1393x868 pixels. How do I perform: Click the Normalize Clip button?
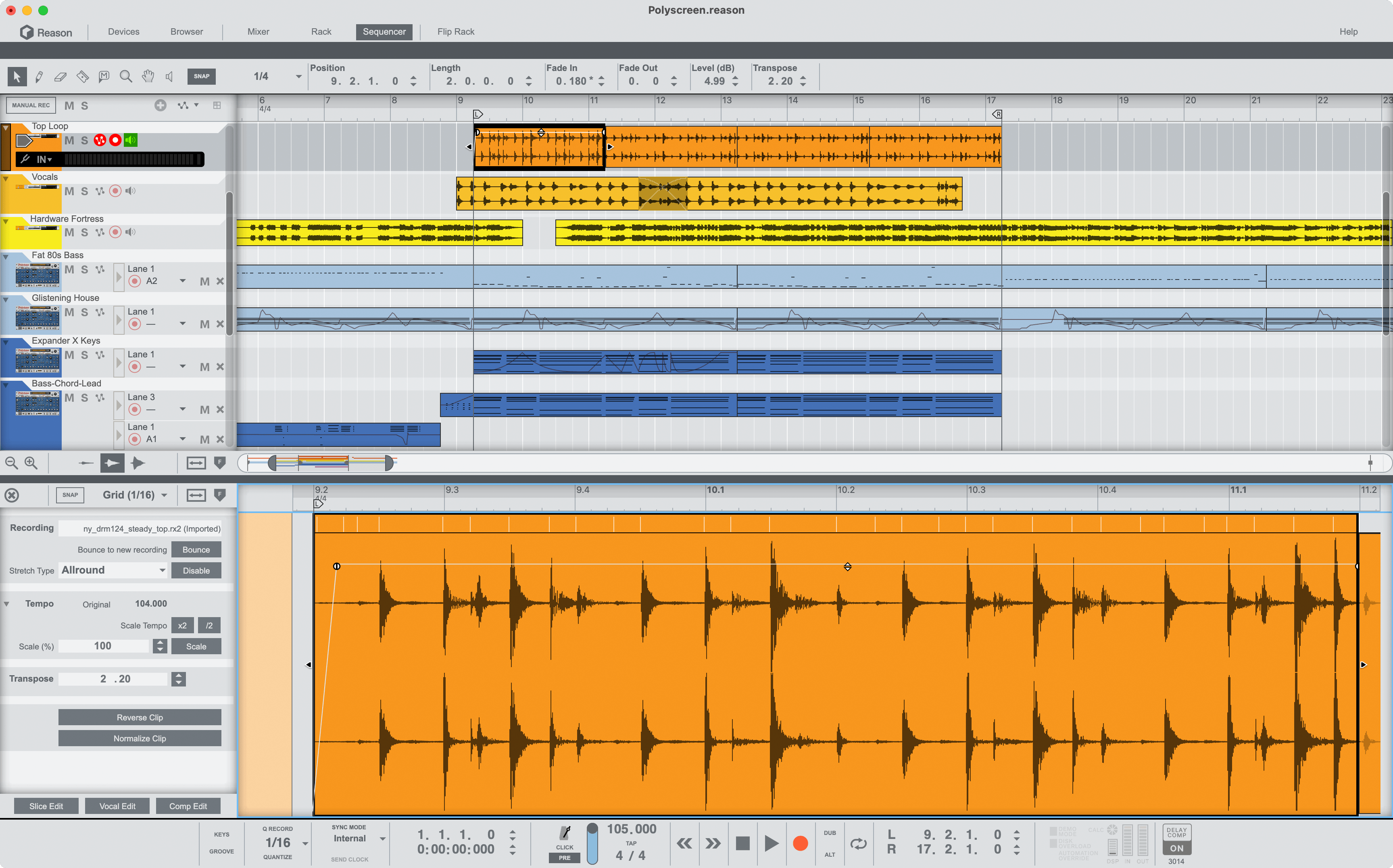[139, 738]
